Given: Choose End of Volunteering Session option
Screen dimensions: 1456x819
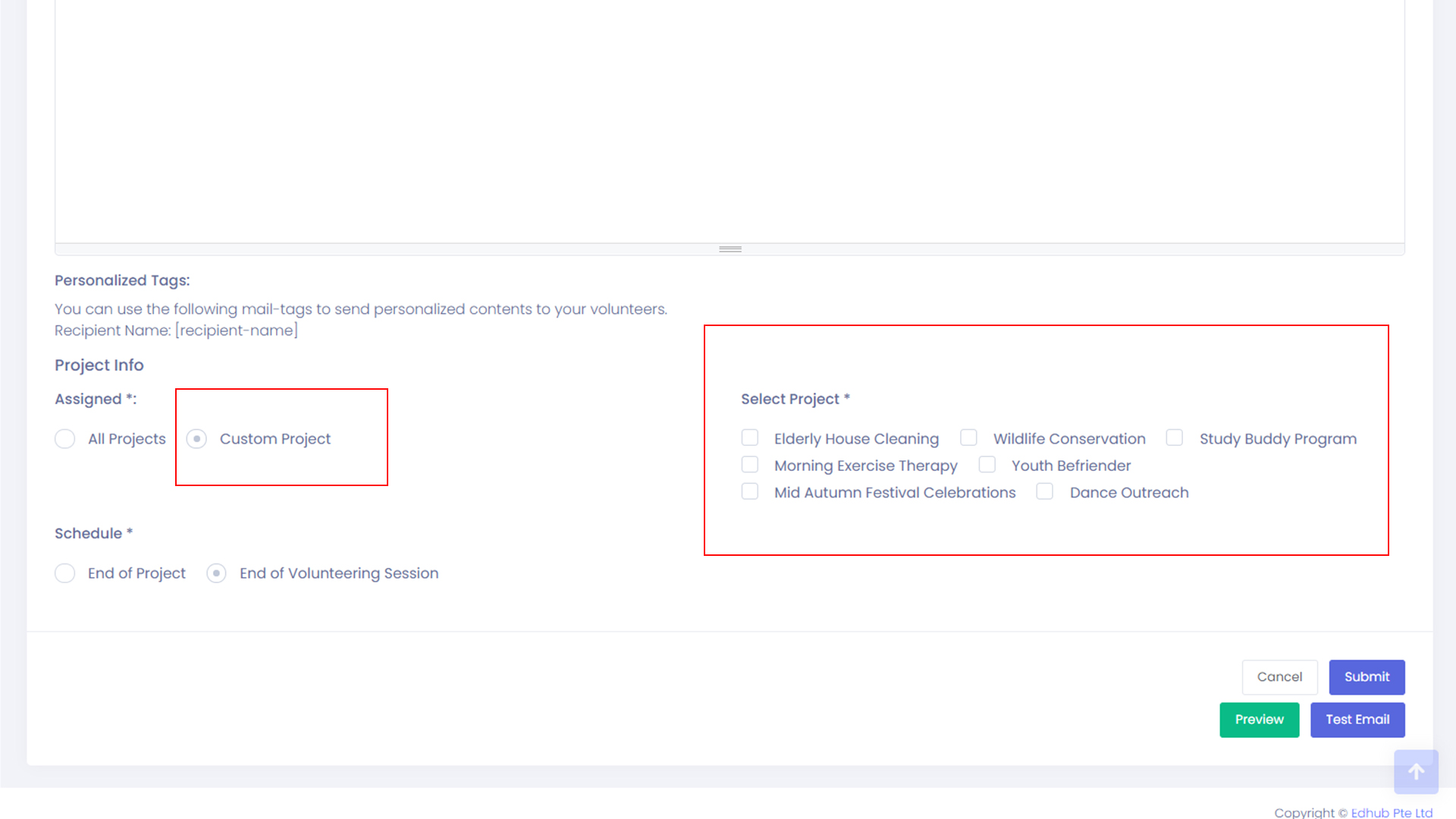Looking at the screenshot, I should [x=216, y=573].
